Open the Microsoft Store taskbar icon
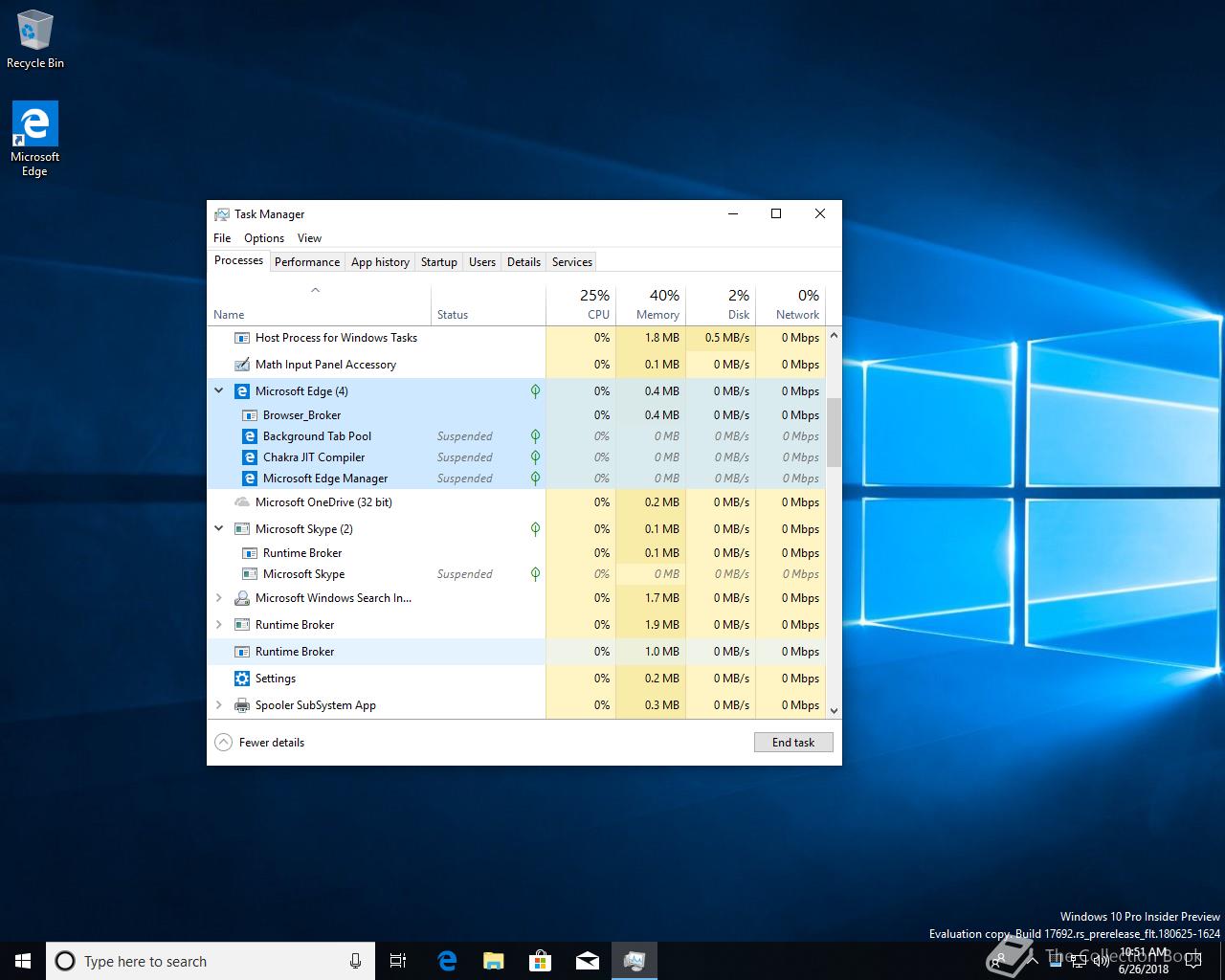1225x980 pixels. [x=540, y=961]
